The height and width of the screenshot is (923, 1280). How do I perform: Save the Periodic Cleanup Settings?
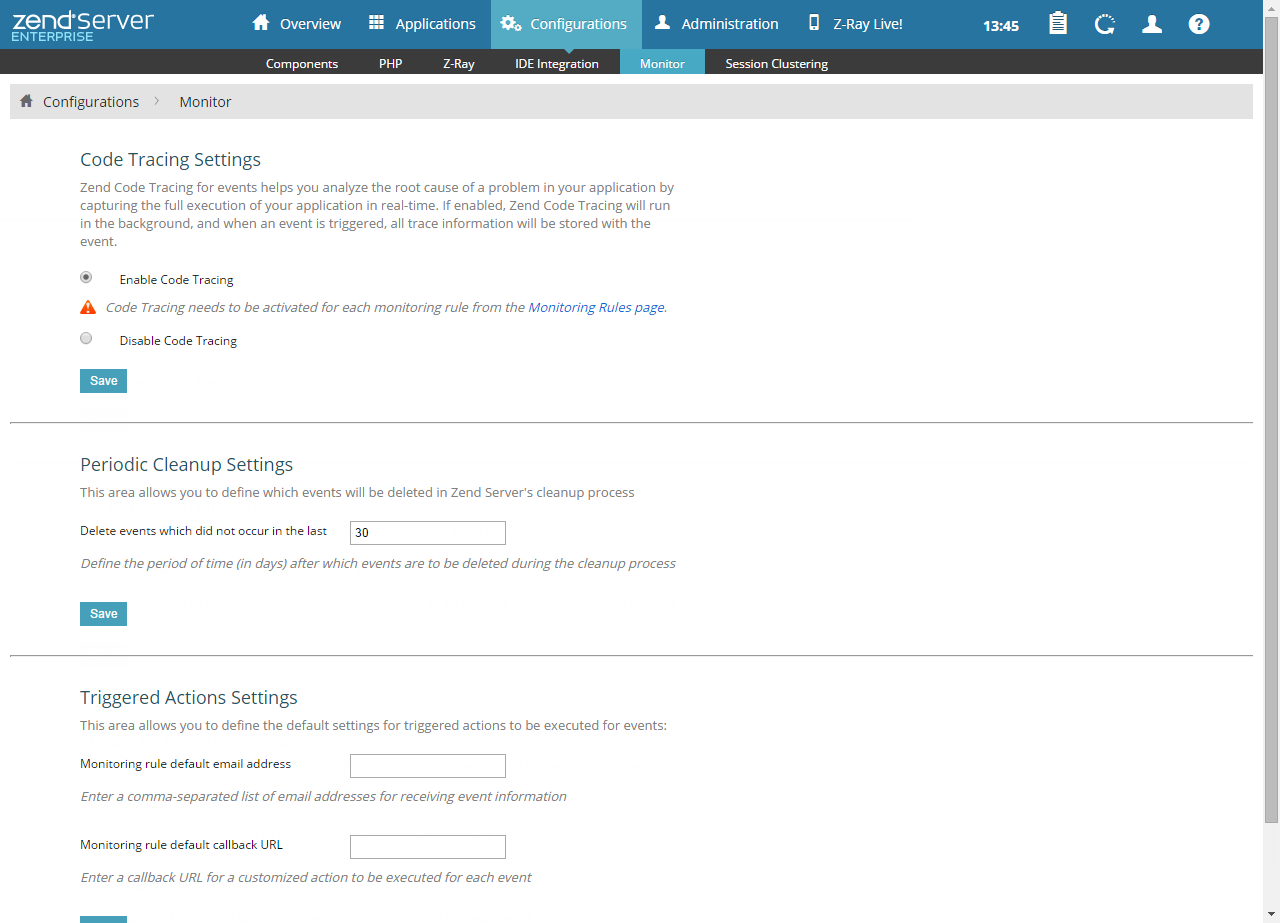(x=103, y=614)
